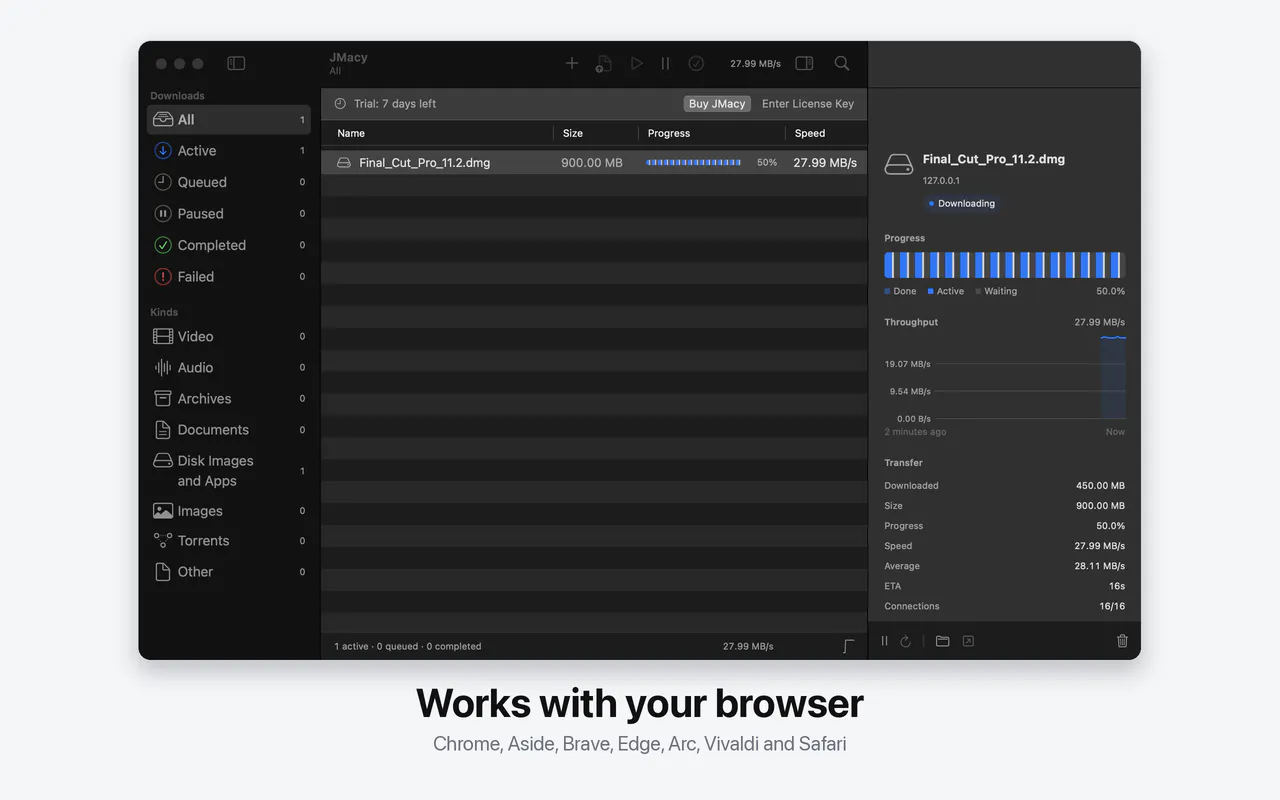
Task: Click the segmented progress bar in inspector
Action: tap(1005, 265)
